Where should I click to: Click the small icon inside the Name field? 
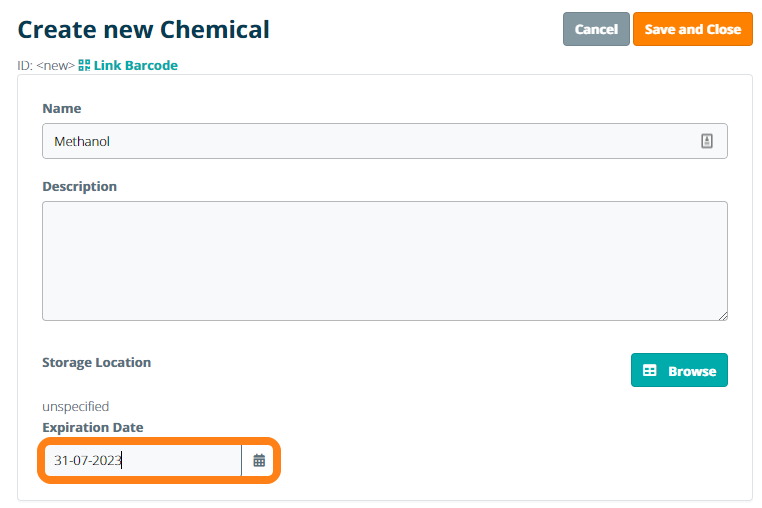[x=707, y=141]
